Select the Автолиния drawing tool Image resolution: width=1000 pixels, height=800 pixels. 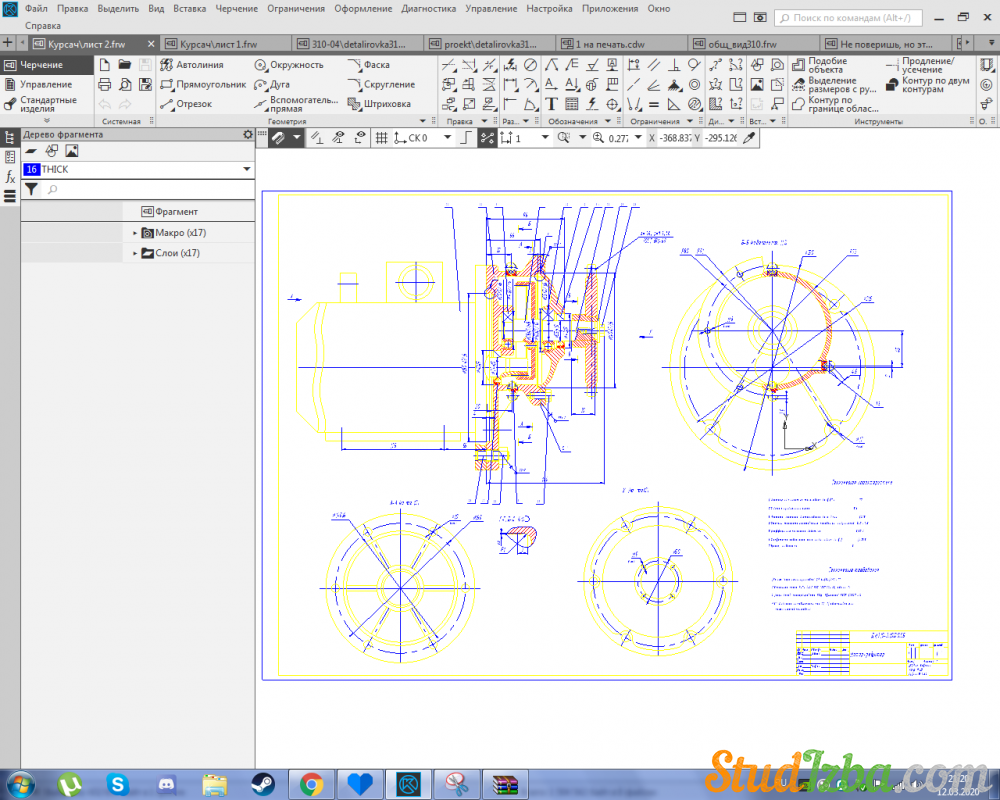pos(192,65)
